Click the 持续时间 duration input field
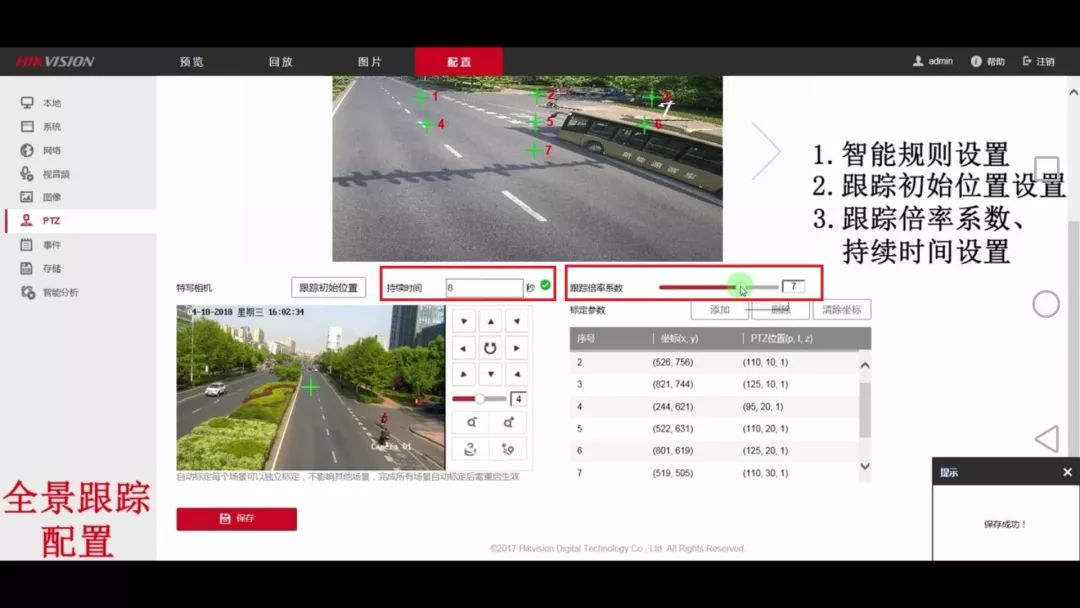1080x608 pixels. pos(484,288)
